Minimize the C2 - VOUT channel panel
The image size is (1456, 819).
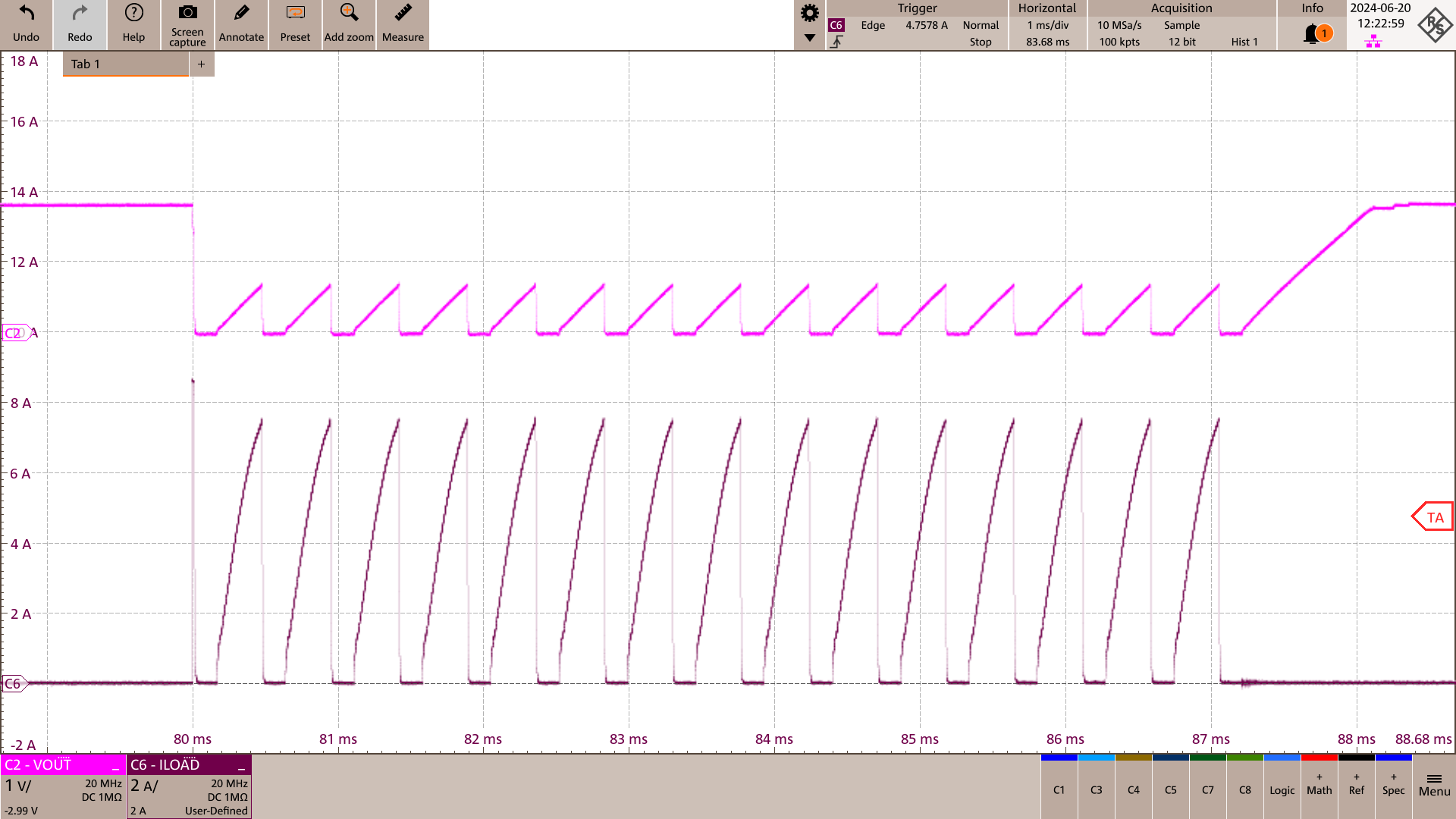(x=115, y=767)
